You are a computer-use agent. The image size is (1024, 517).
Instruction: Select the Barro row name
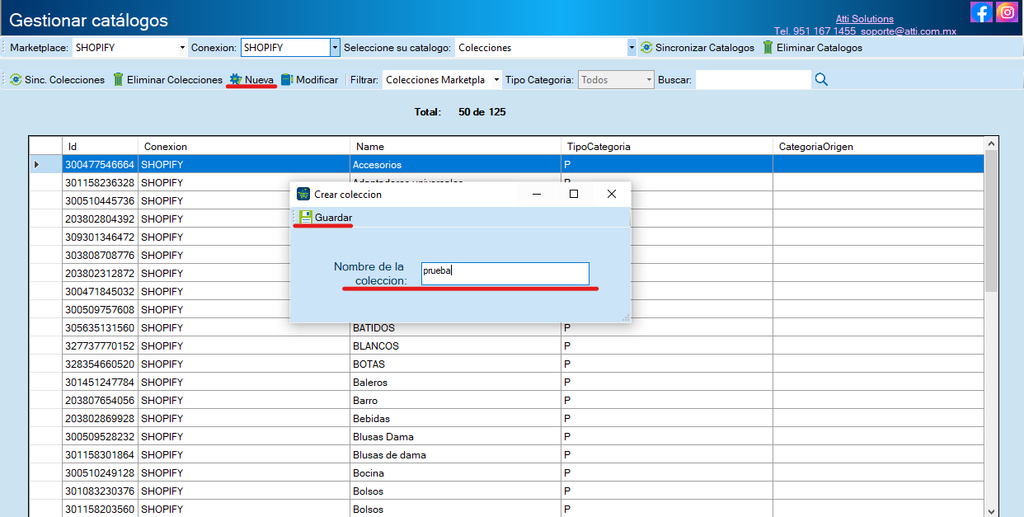pos(455,400)
